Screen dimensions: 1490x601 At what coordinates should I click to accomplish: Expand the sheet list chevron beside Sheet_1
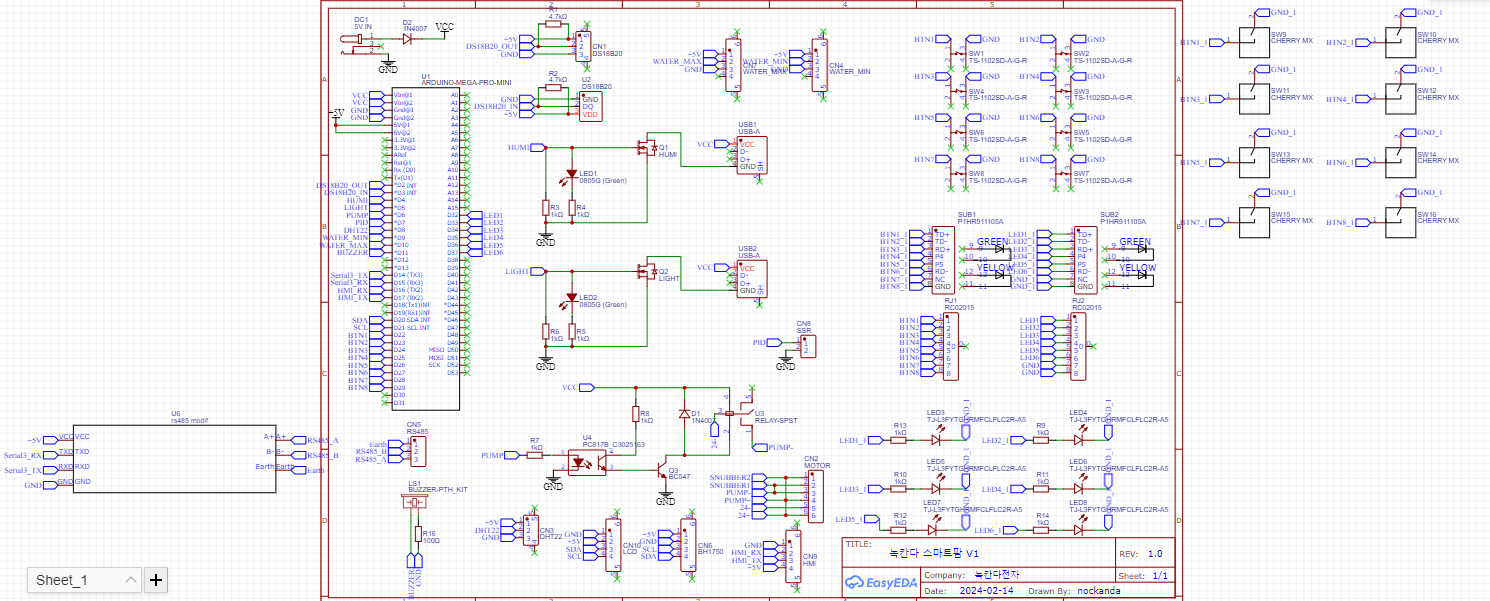pyautogui.click(x=131, y=580)
